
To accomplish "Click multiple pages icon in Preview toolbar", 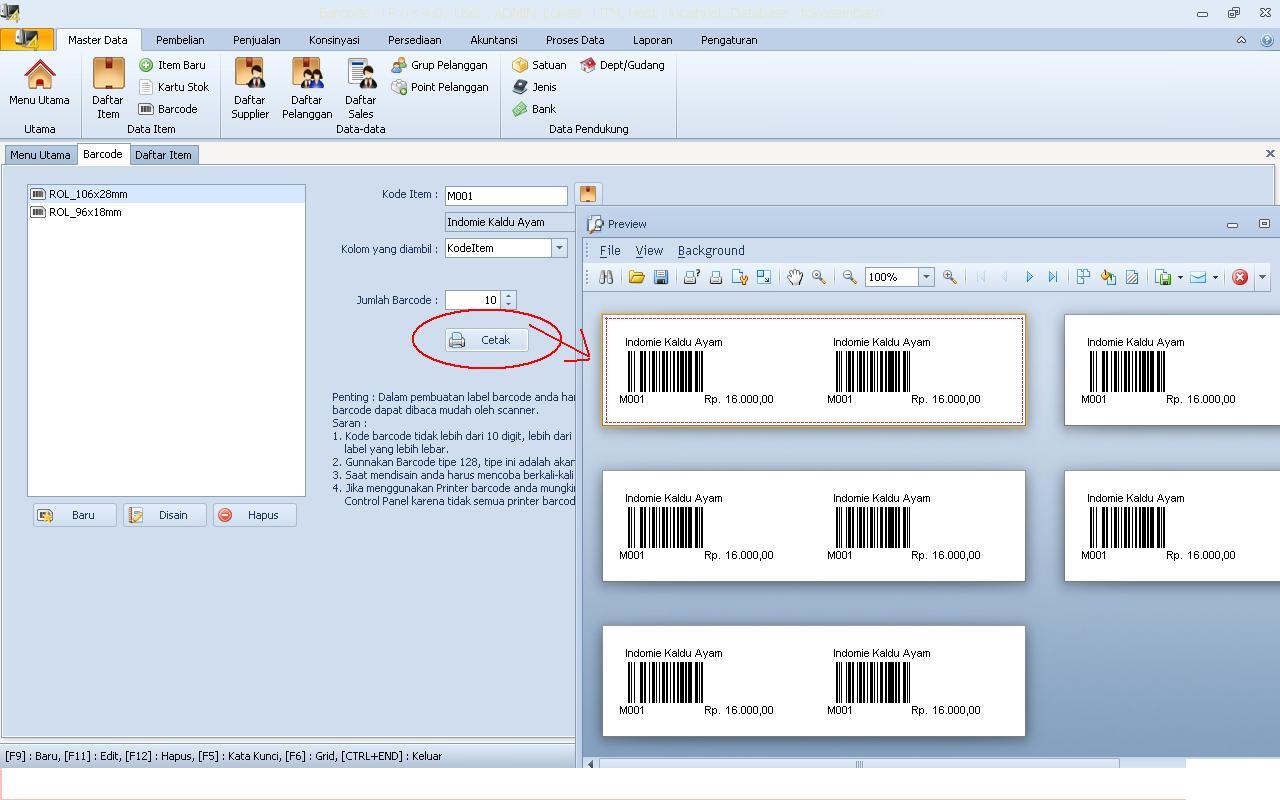I will [1083, 277].
